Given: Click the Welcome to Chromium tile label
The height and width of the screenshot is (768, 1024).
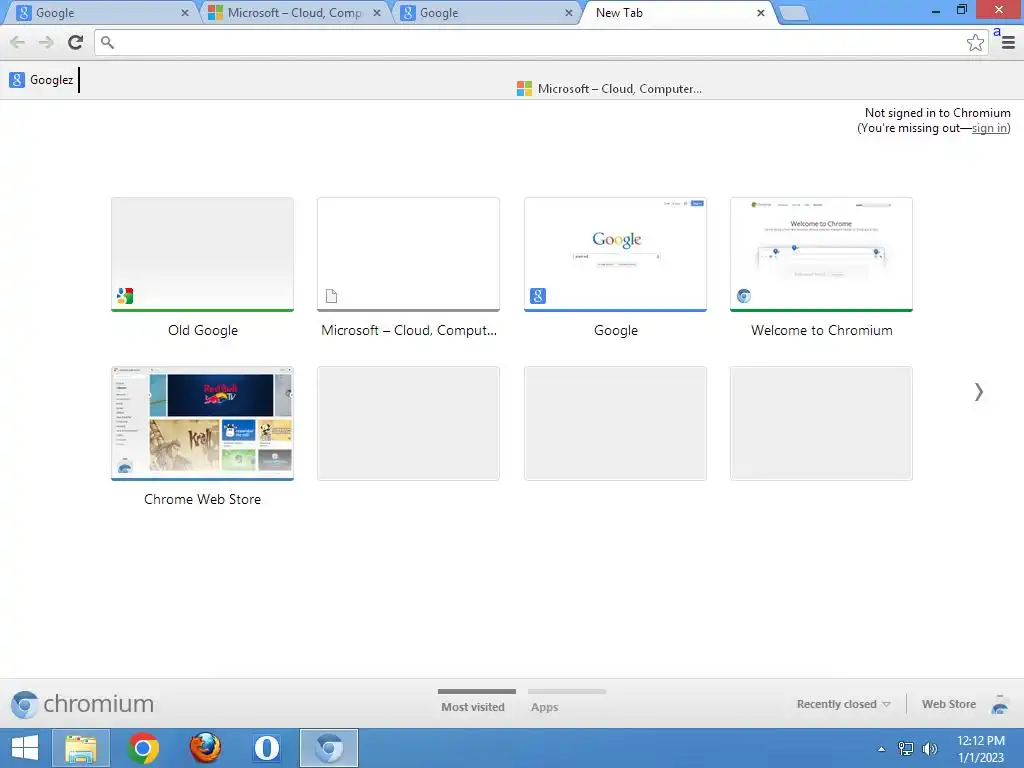Looking at the screenshot, I should (822, 330).
